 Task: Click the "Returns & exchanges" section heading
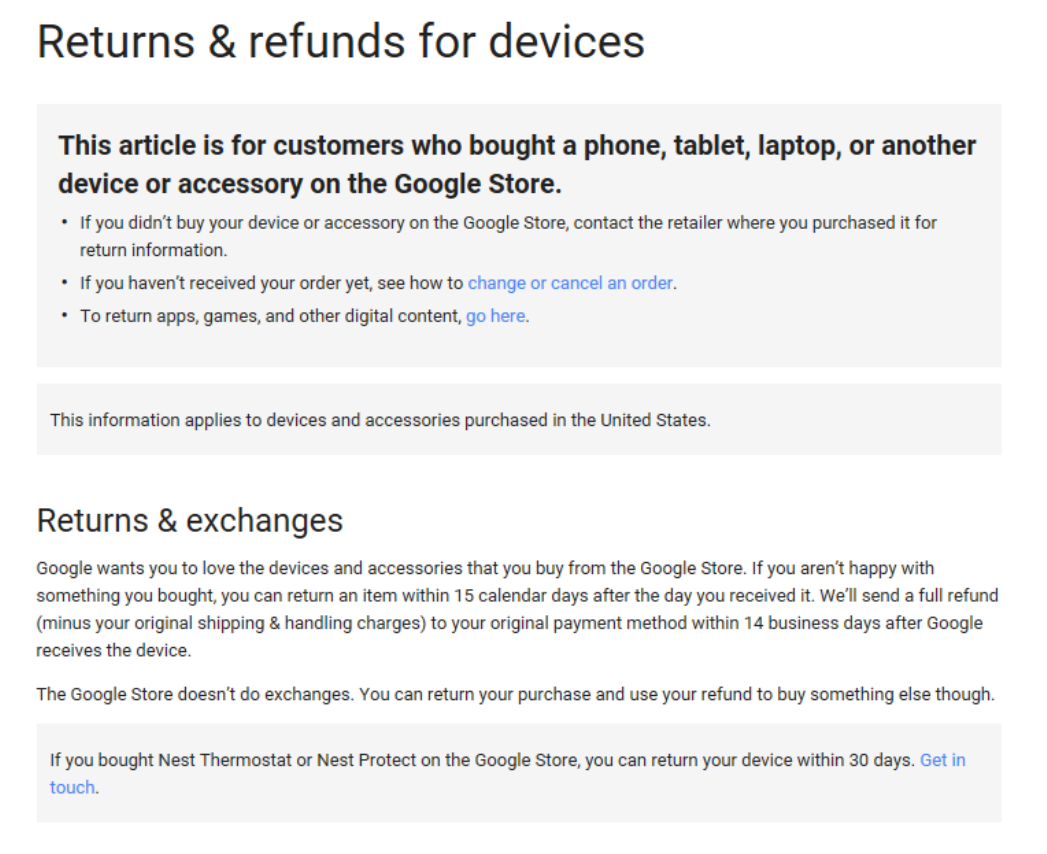point(190,520)
